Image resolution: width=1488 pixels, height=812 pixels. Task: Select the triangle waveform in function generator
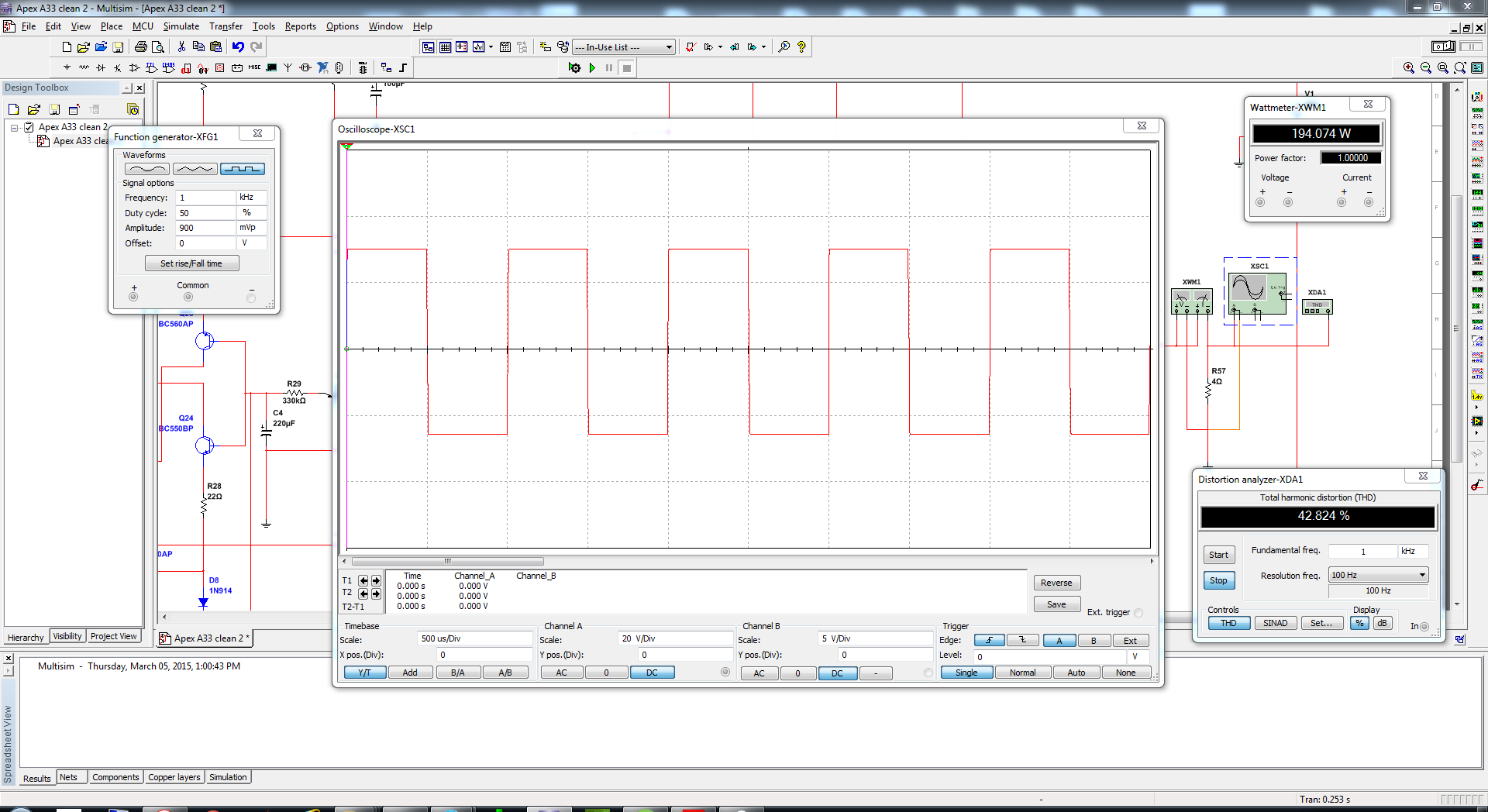click(195, 169)
